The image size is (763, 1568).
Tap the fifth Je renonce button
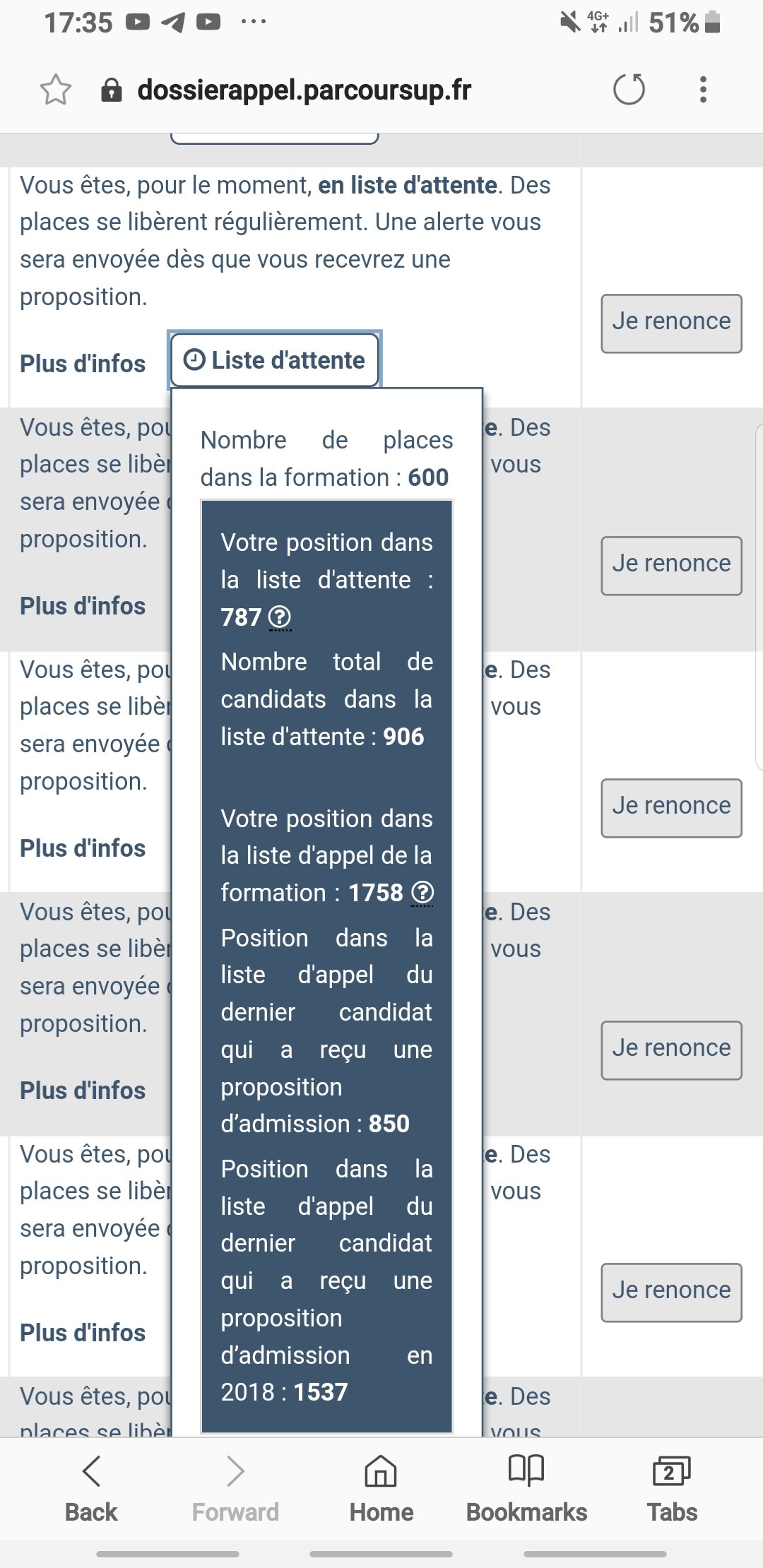tap(671, 1292)
